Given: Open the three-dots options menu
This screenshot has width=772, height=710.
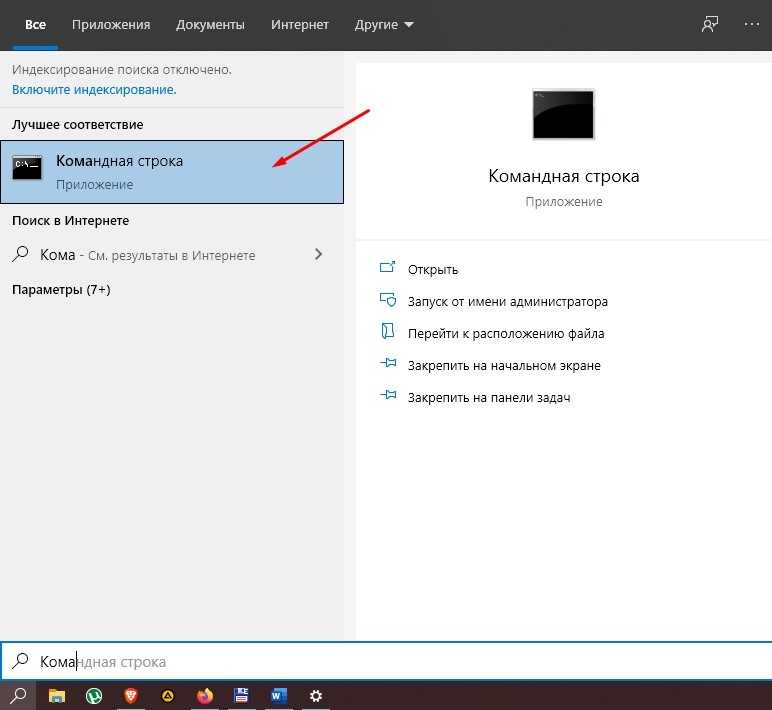Looking at the screenshot, I should click(751, 24).
